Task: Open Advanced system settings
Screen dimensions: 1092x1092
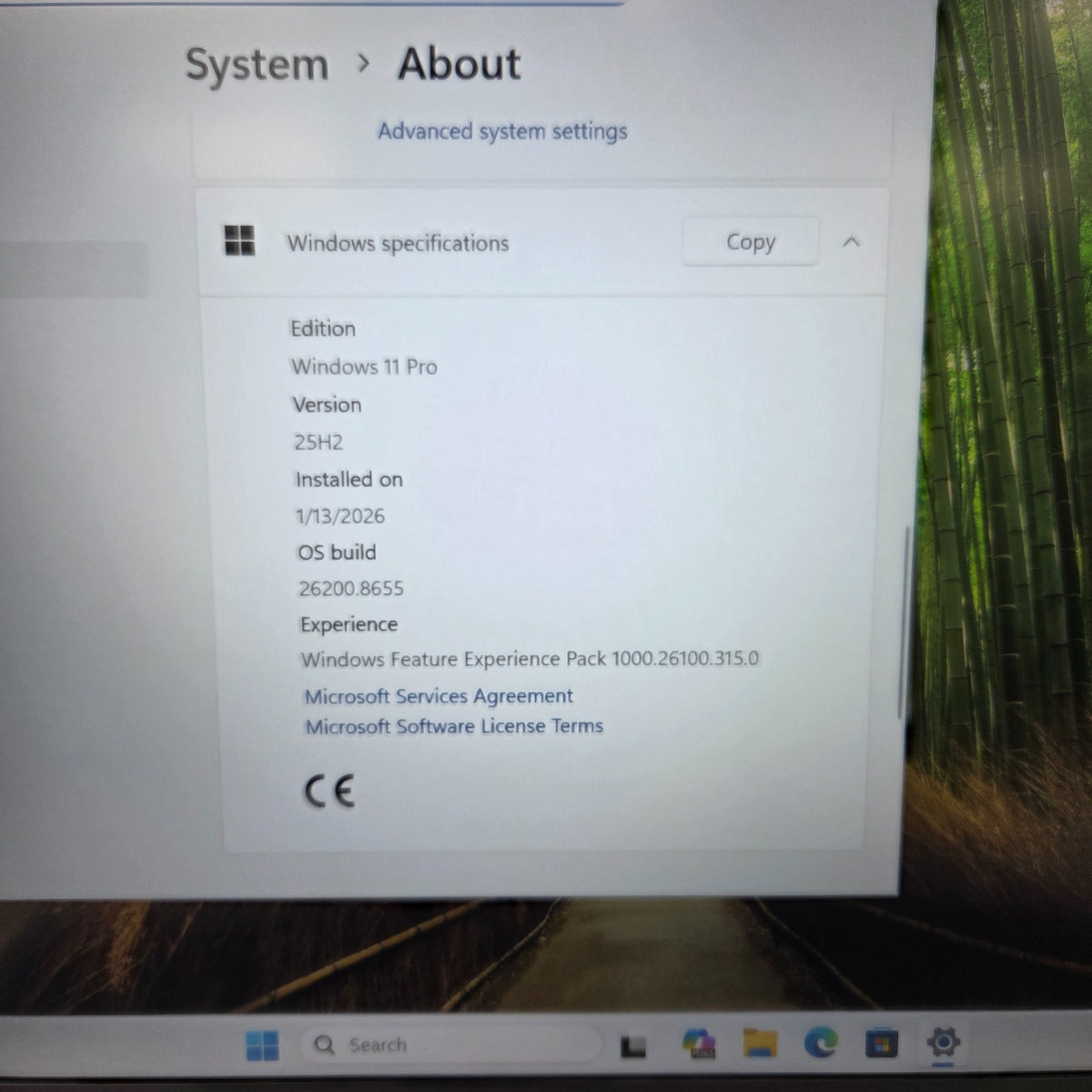Action: [x=502, y=131]
